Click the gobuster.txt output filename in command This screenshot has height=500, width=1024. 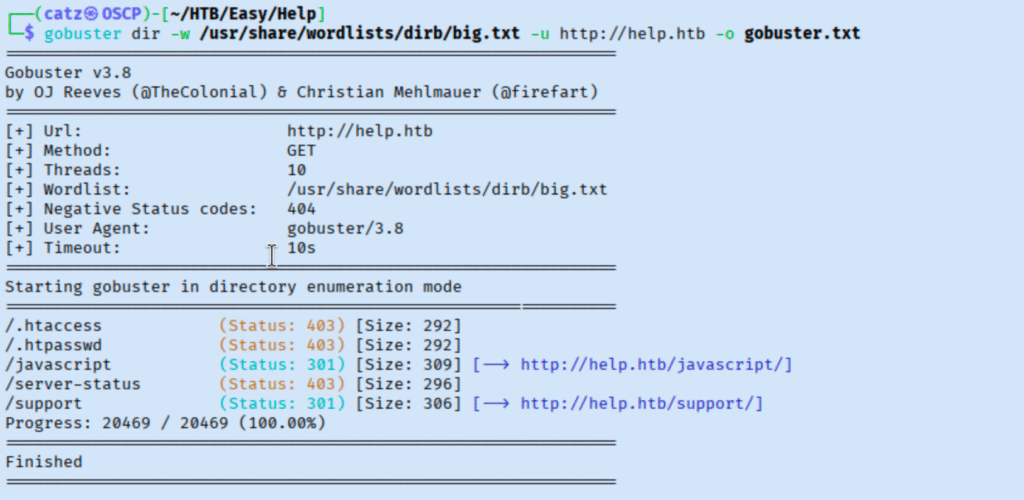[802, 34]
